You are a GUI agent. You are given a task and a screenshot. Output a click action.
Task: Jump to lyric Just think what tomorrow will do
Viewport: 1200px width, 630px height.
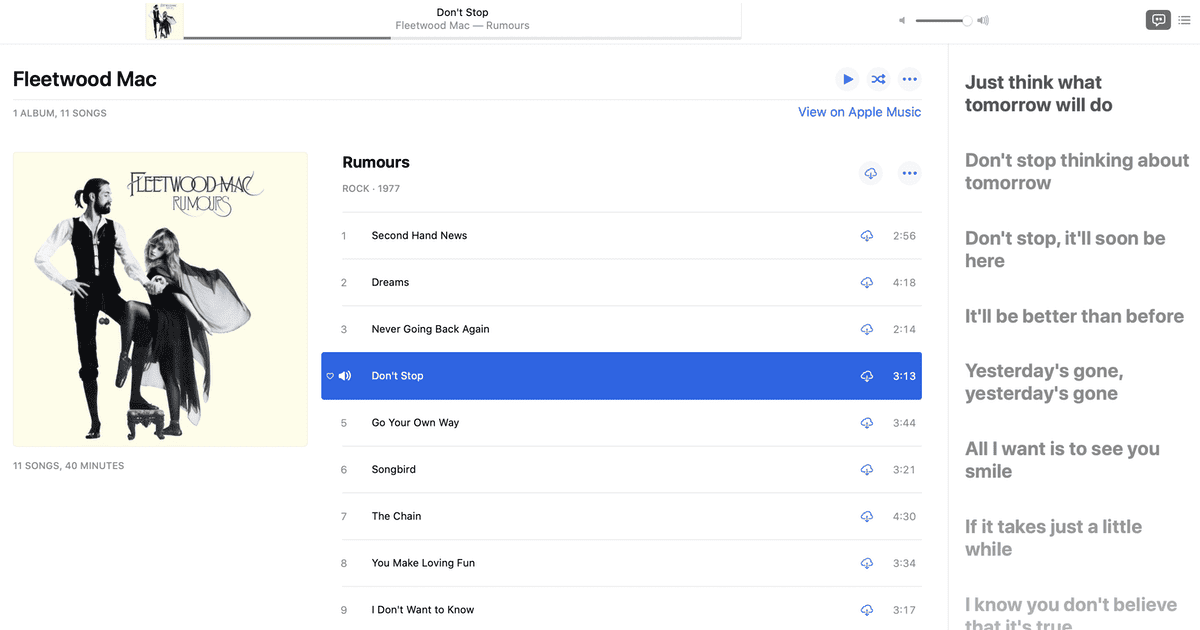pyautogui.click(x=1038, y=94)
